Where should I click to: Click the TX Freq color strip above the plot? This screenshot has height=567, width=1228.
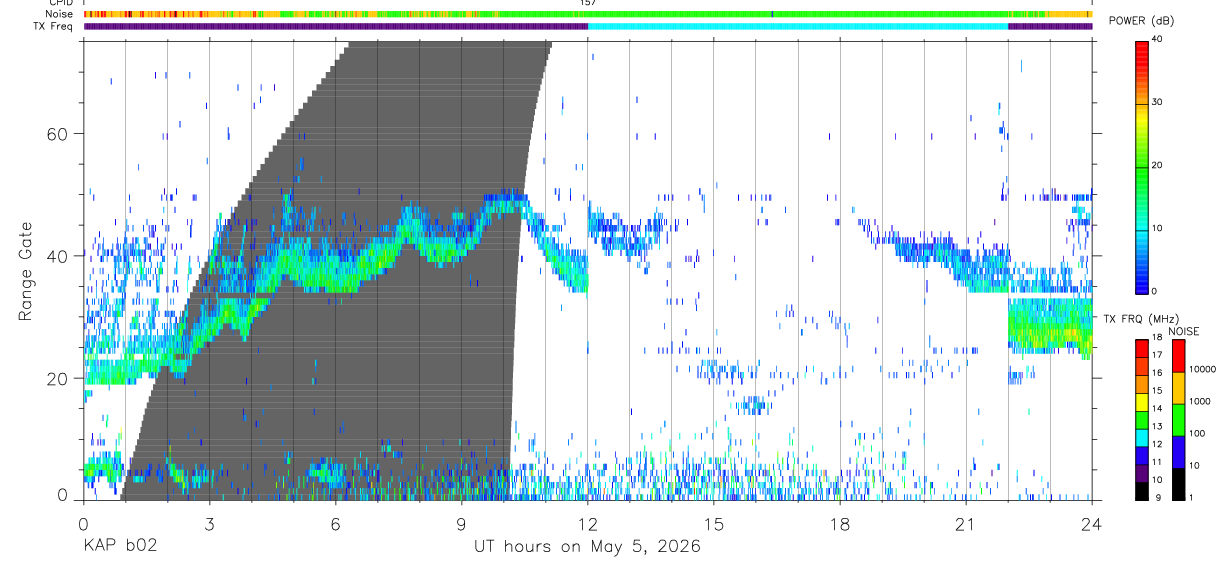(x=588, y=26)
